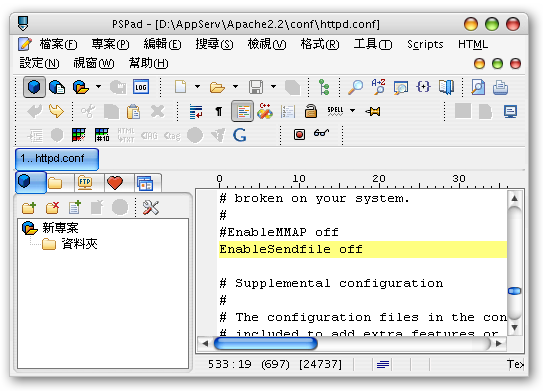Open the HTML menu

coord(473,44)
